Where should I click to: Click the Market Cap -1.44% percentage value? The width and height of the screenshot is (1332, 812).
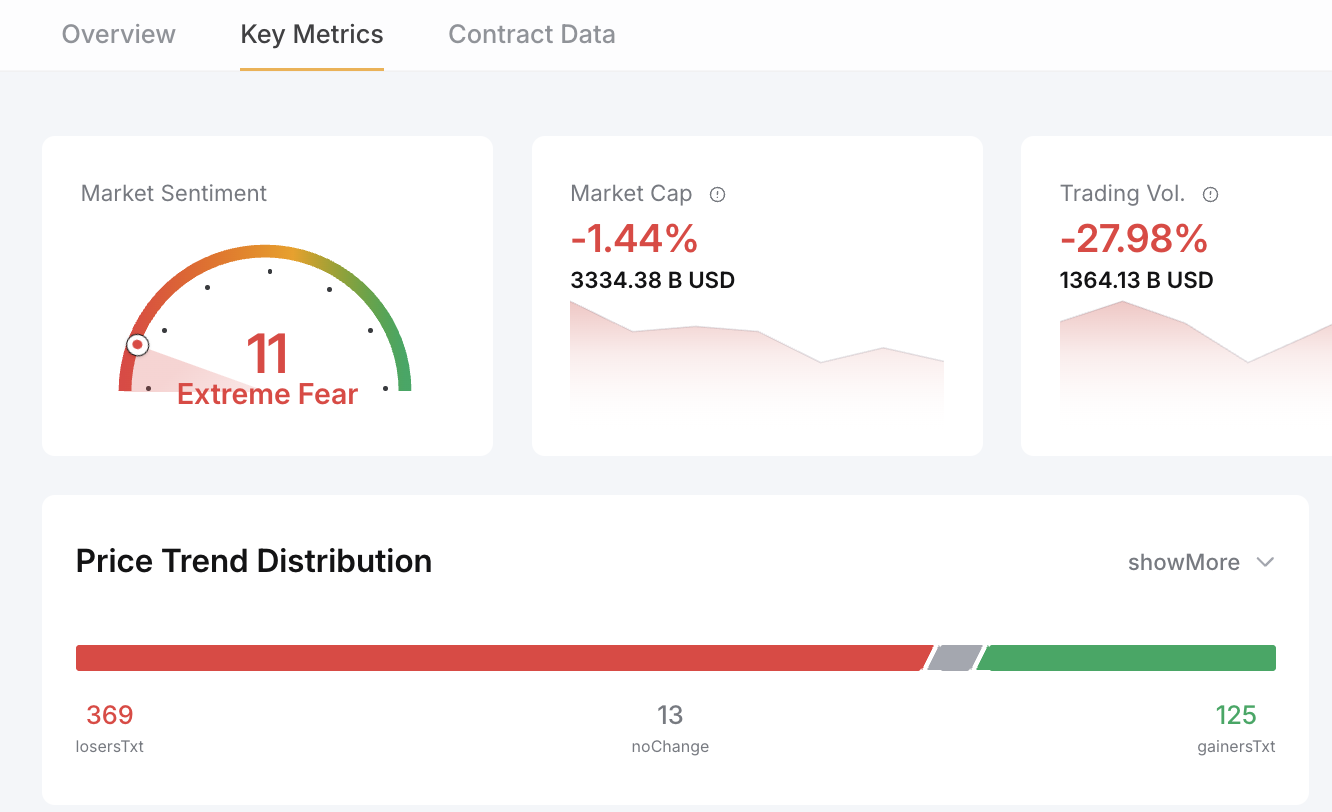634,239
